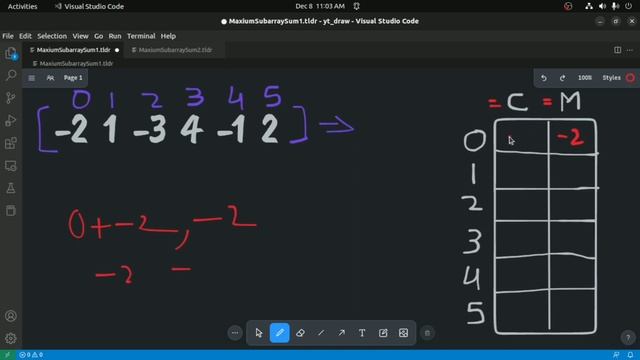Open the Extensions view
Image resolution: width=640 pixels, height=360 pixels.
[x=11, y=143]
